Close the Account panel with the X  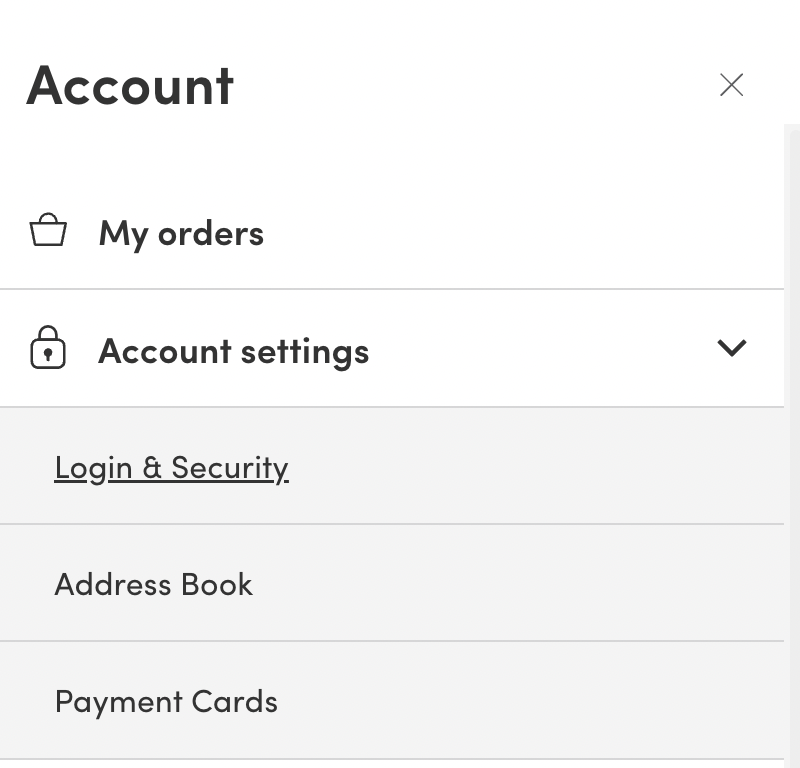[x=732, y=85]
